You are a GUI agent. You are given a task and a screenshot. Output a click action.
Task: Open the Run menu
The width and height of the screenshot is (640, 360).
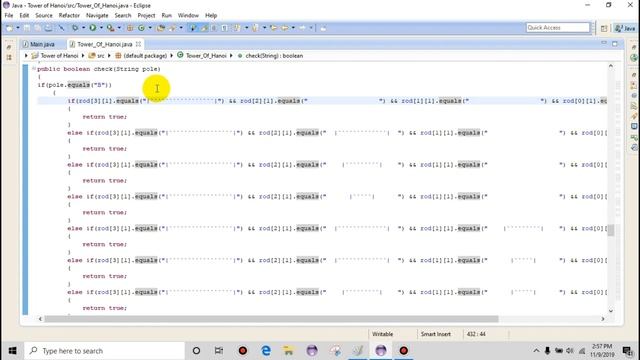click(167, 16)
